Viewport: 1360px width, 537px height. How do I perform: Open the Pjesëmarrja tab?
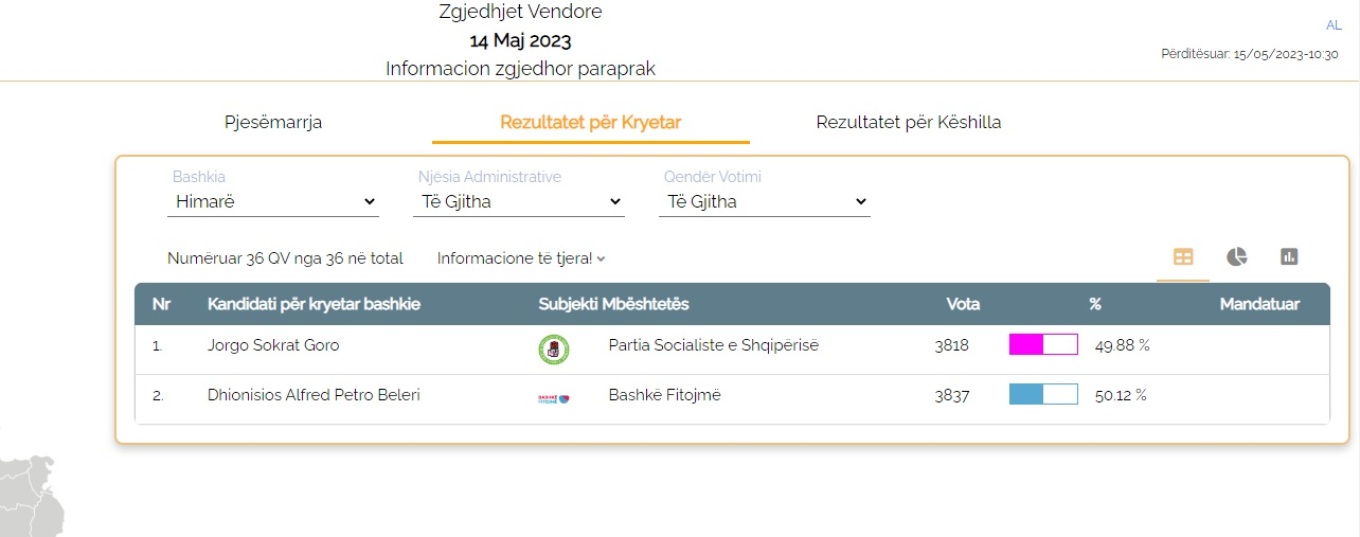pyautogui.click(x=273, y=123)
